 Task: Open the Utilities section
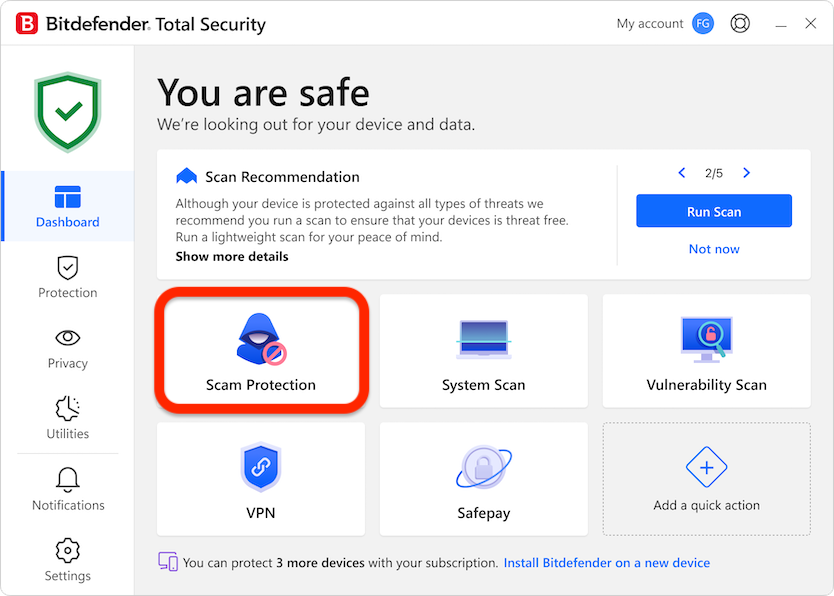(x=67, y=419)
